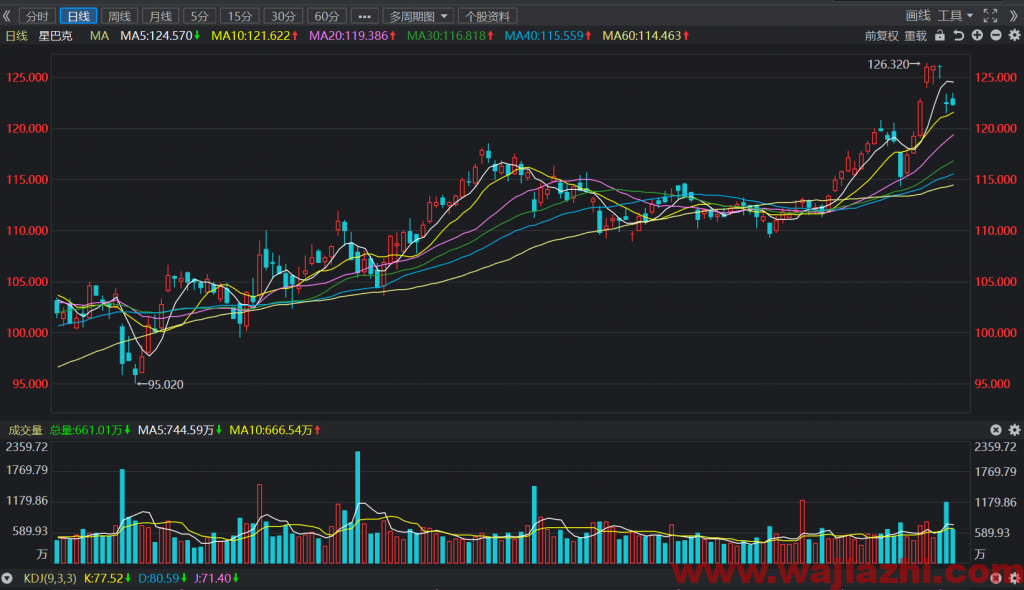Click the undo arrow icon
The image size is (1024, 590).
tap(959, 35)
